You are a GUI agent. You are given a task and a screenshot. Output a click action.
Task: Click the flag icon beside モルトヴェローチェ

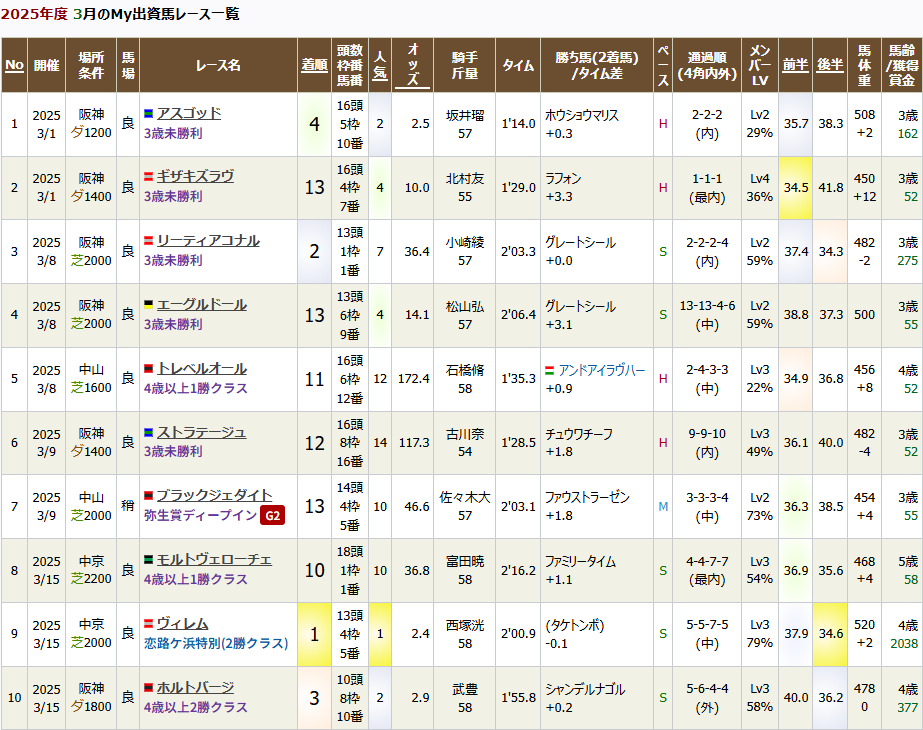tap(148, 561)
